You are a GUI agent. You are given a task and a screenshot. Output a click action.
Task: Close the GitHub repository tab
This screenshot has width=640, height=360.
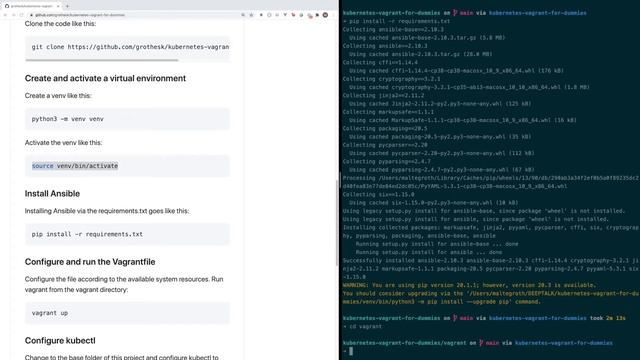click(x=58, y=6)
